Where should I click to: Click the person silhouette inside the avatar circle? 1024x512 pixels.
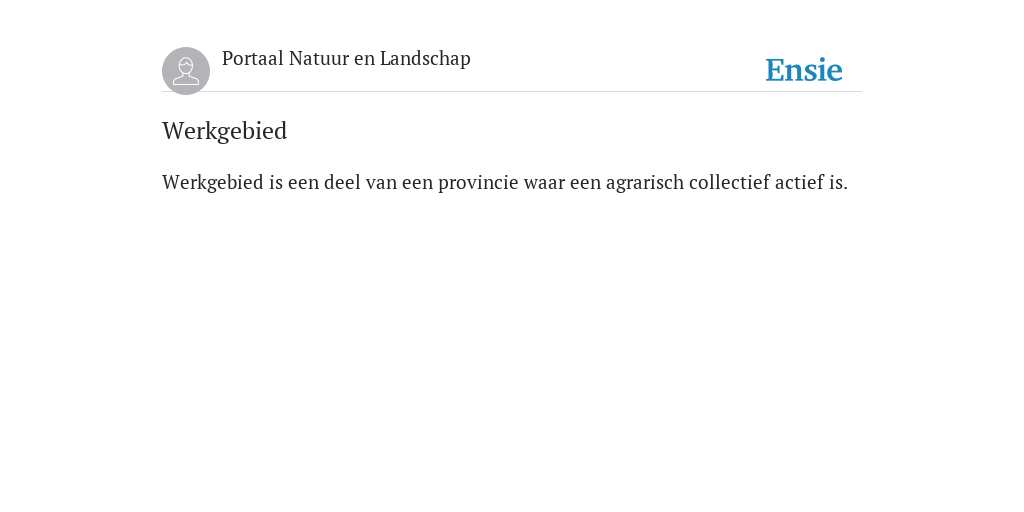tap(186, 71)
